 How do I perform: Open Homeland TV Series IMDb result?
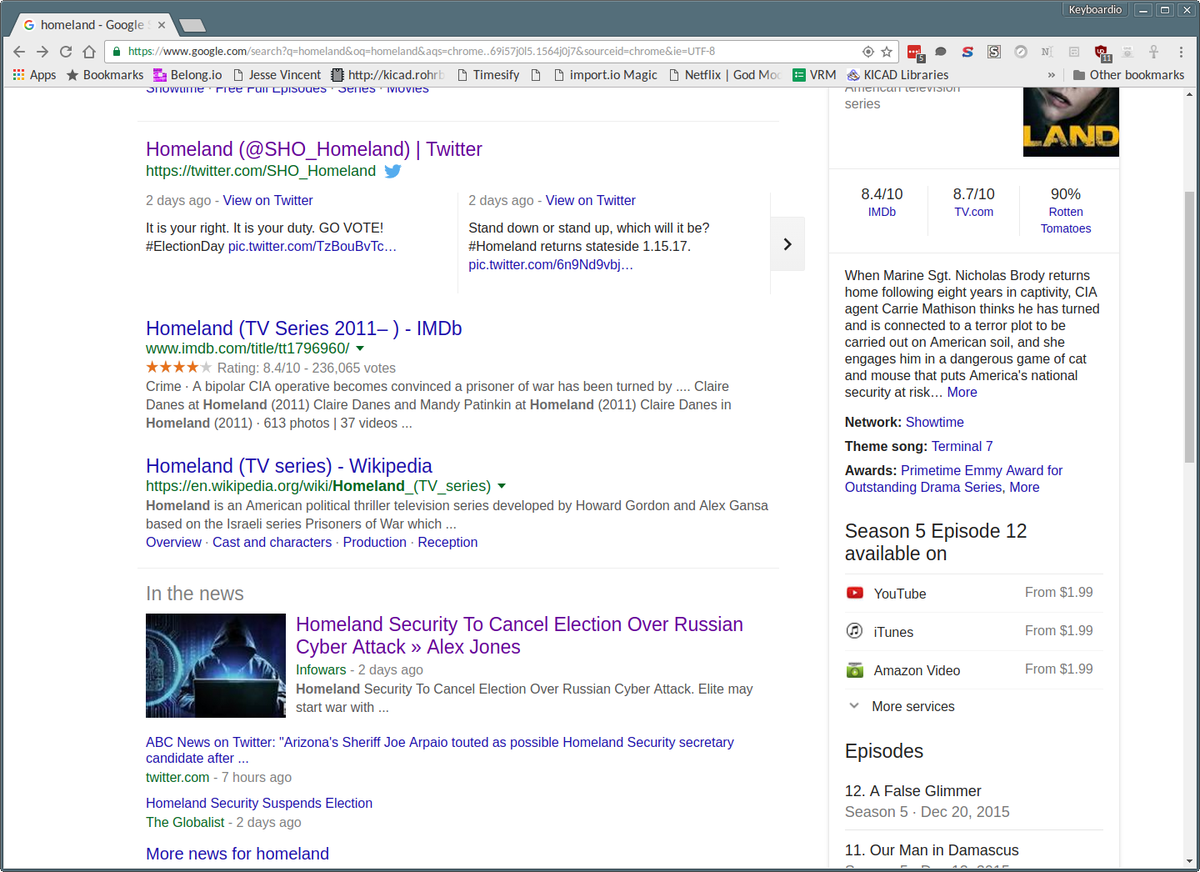304,328
